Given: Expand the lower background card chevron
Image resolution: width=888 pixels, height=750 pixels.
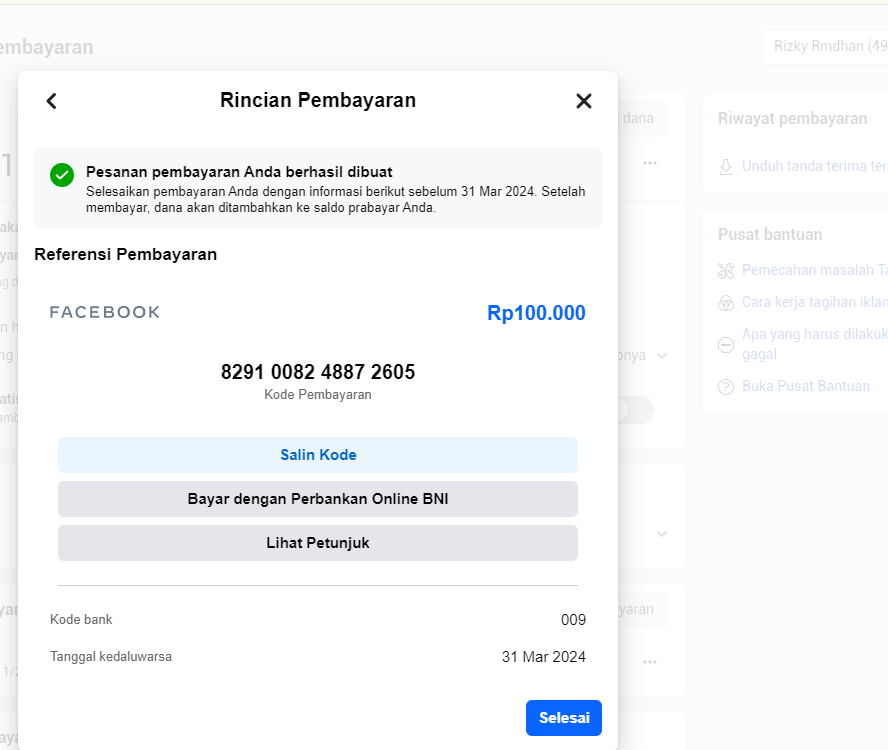Looking at the screenshot, I should pos(661,534).
